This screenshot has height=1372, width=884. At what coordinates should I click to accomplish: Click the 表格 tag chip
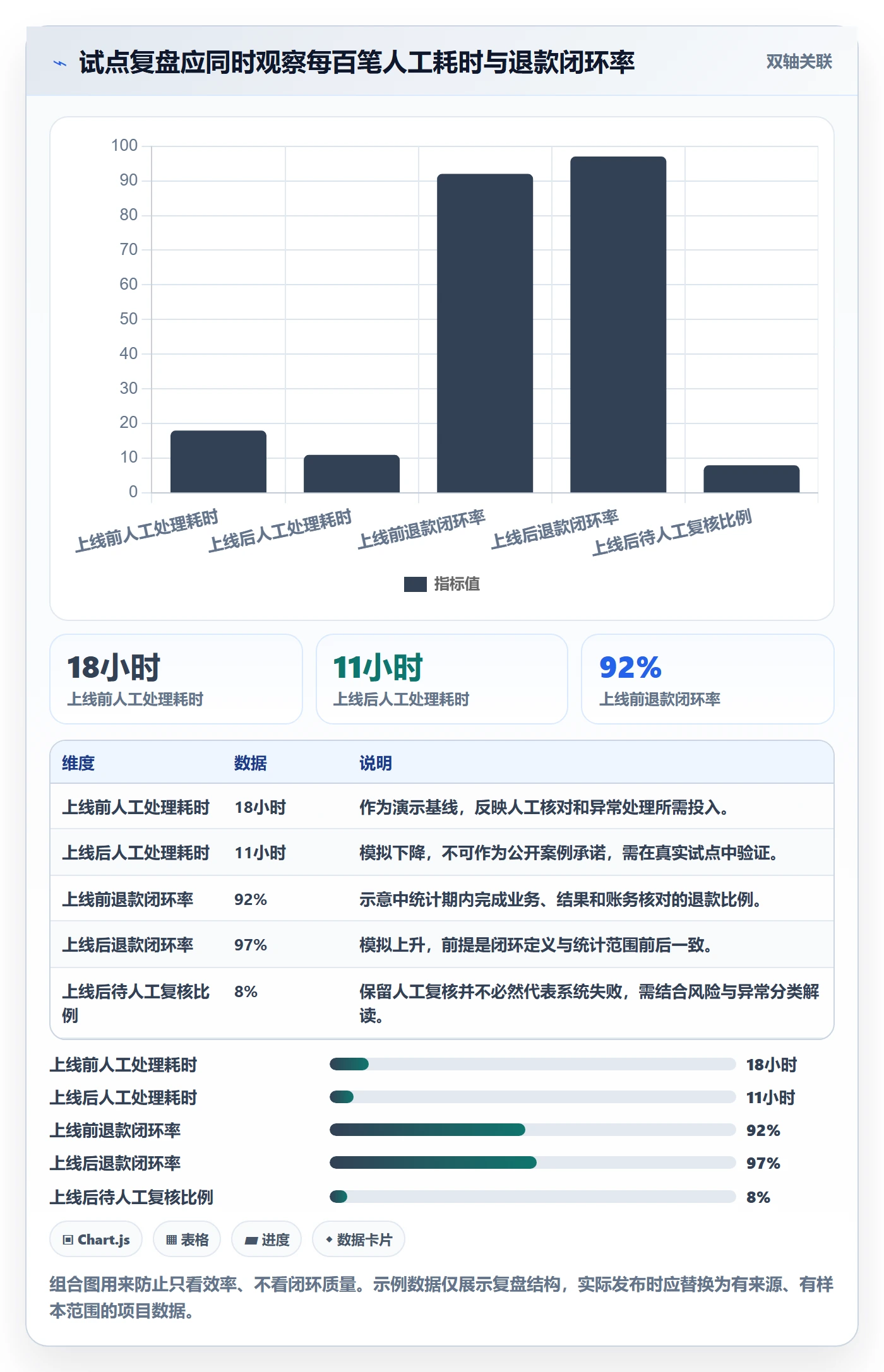(x=187, y=1239)
